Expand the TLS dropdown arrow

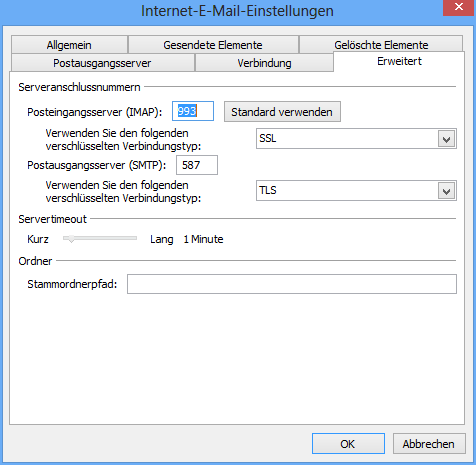tap(447, 191)
